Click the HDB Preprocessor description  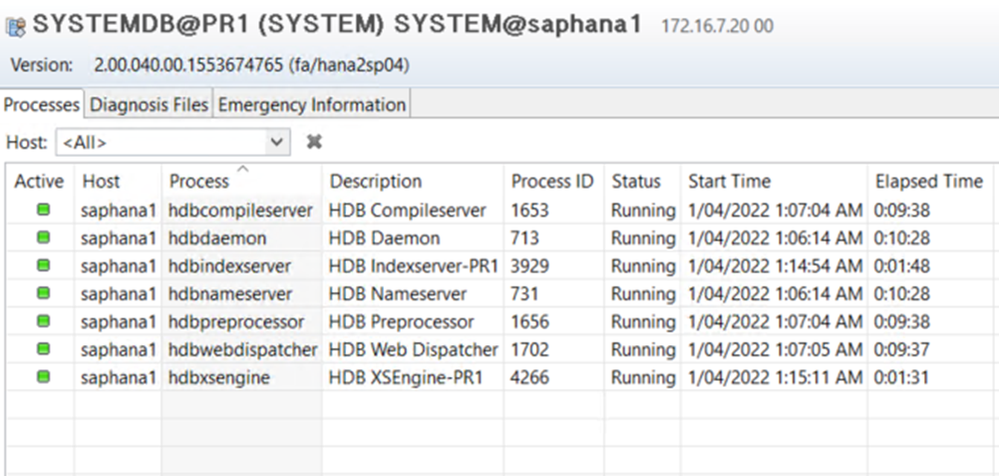pos(401,322)
